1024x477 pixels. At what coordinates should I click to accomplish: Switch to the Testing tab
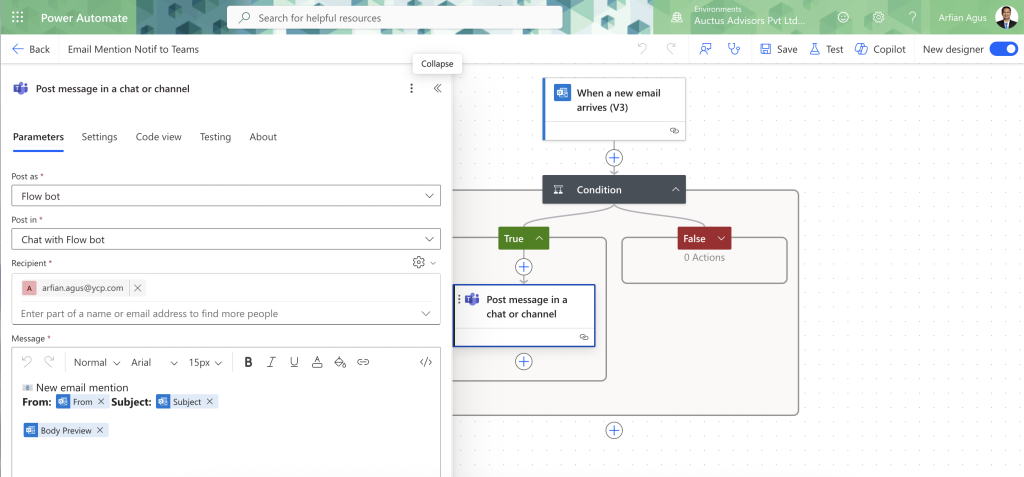pyautogui.click(x=216, y=137)
